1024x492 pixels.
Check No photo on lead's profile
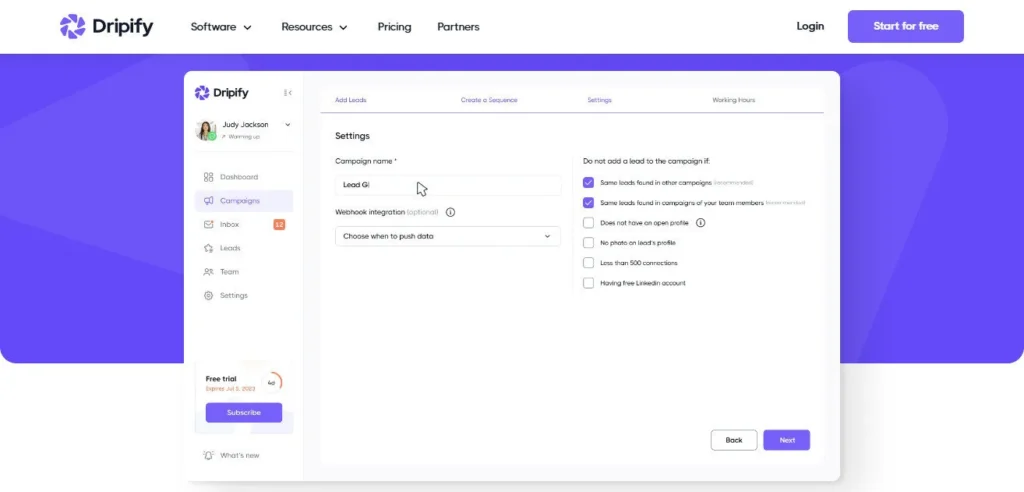click(588, 242)
